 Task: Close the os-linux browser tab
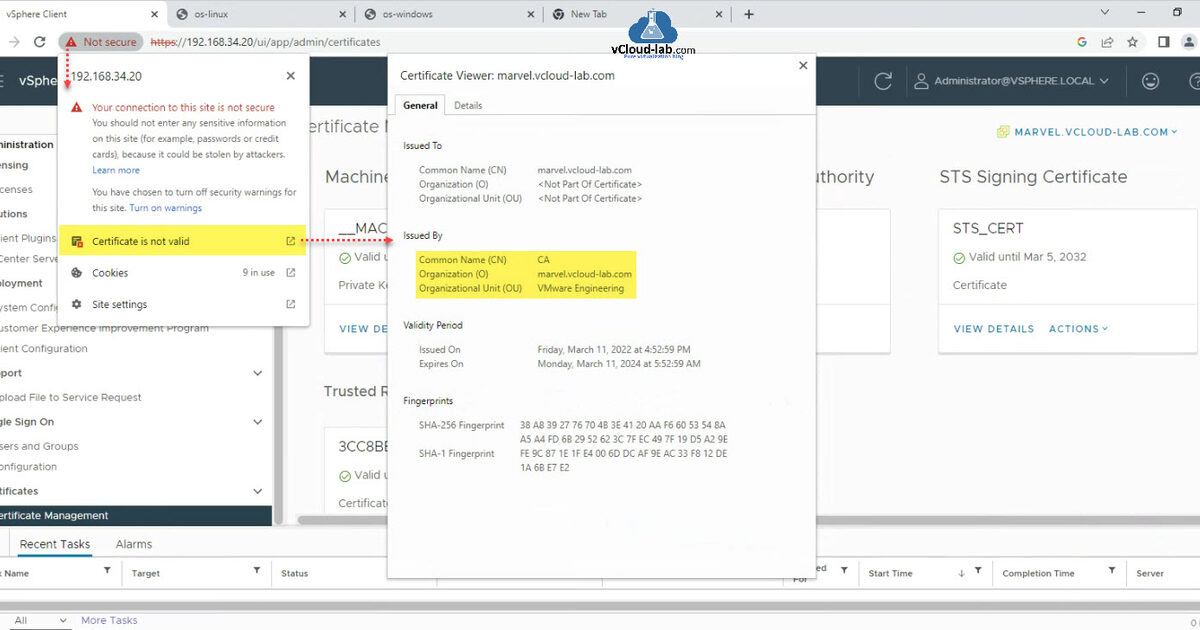[342, 14]
